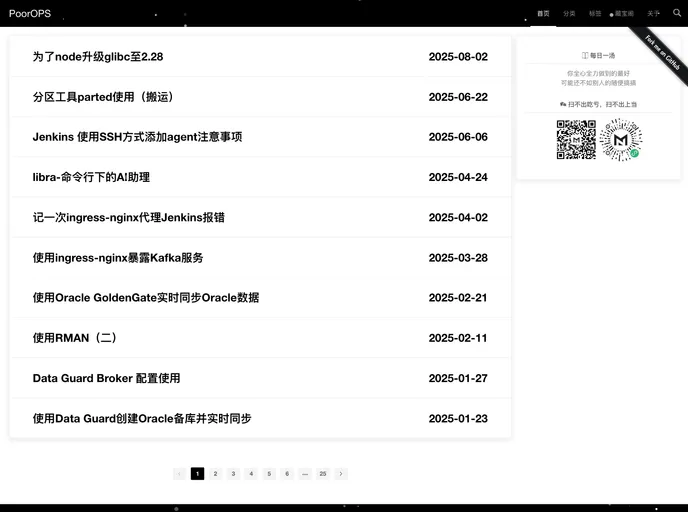Go to page 3
The image size is (688, 512).
click(233, 474)
